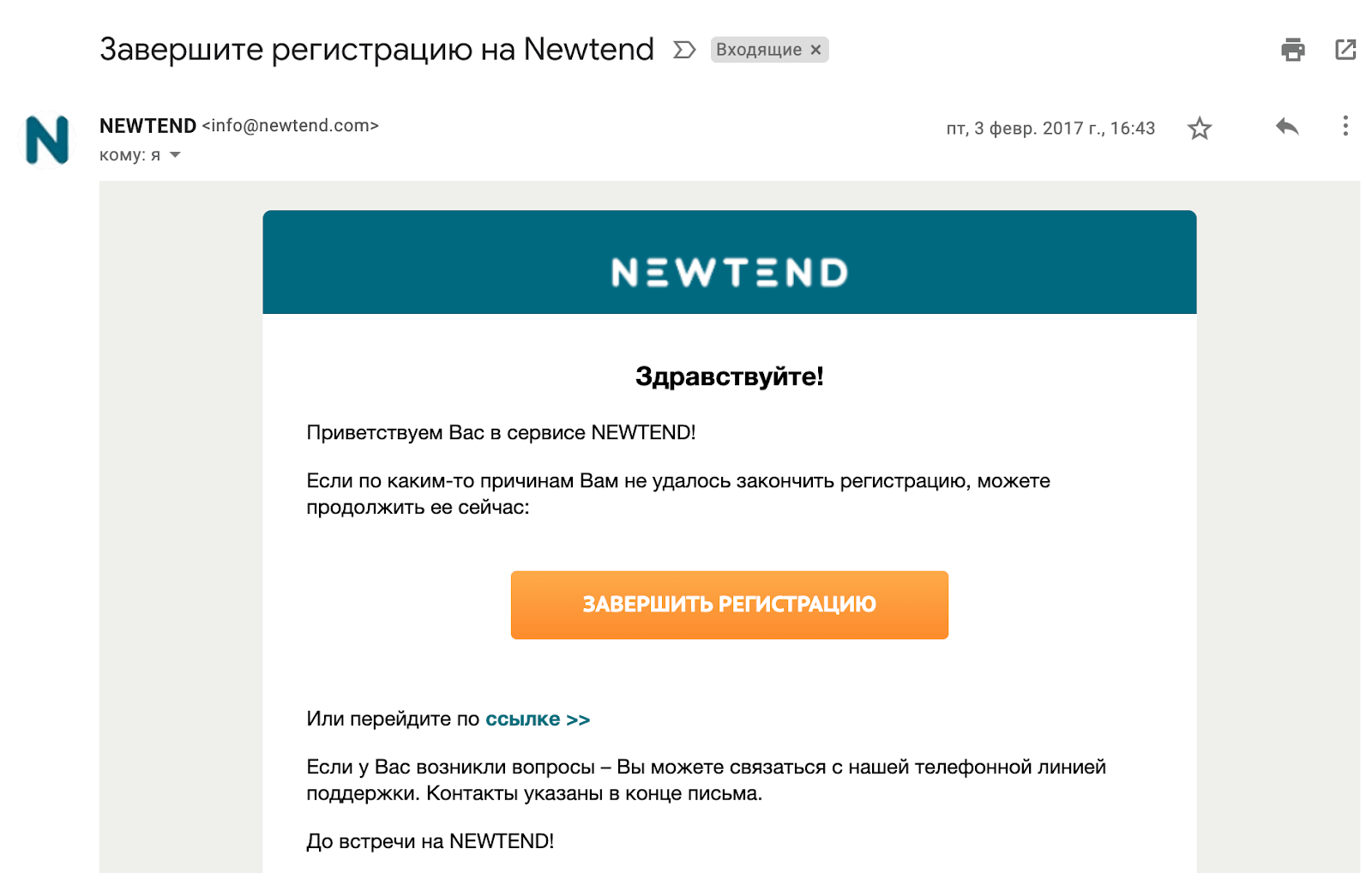Screen dimensions: 1372x873
Task: Remove the Входящие label via X
Action: pyautogui.click(x=815, y=50)
